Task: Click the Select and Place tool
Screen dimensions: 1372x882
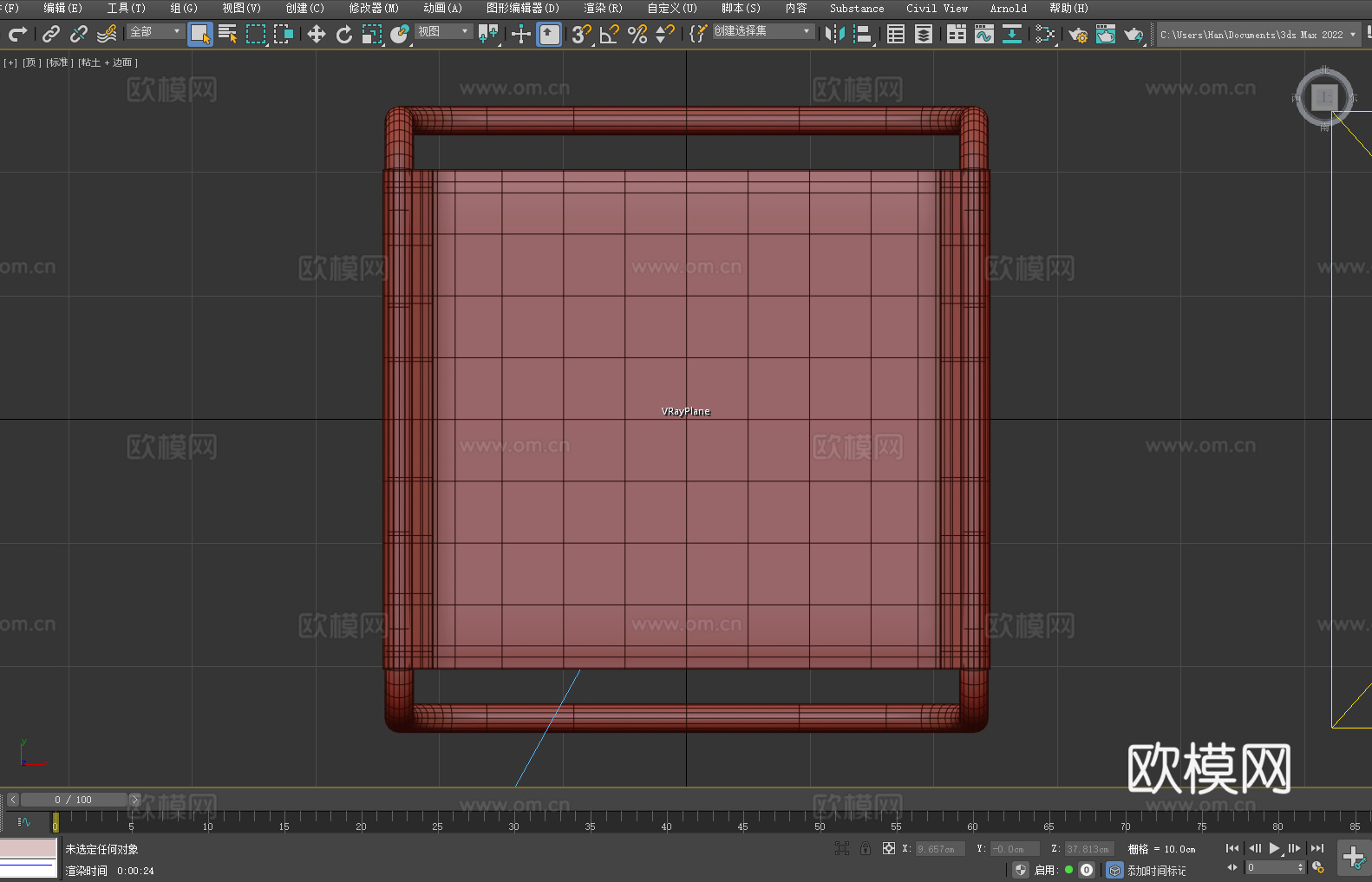Action: [x=400, y=34]
